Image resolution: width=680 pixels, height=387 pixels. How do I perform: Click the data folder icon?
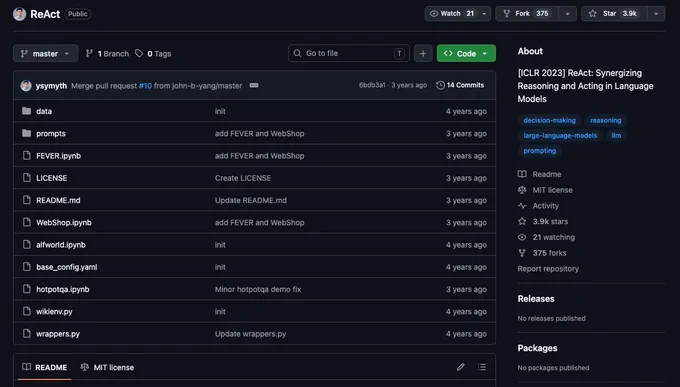click(26, 111)
